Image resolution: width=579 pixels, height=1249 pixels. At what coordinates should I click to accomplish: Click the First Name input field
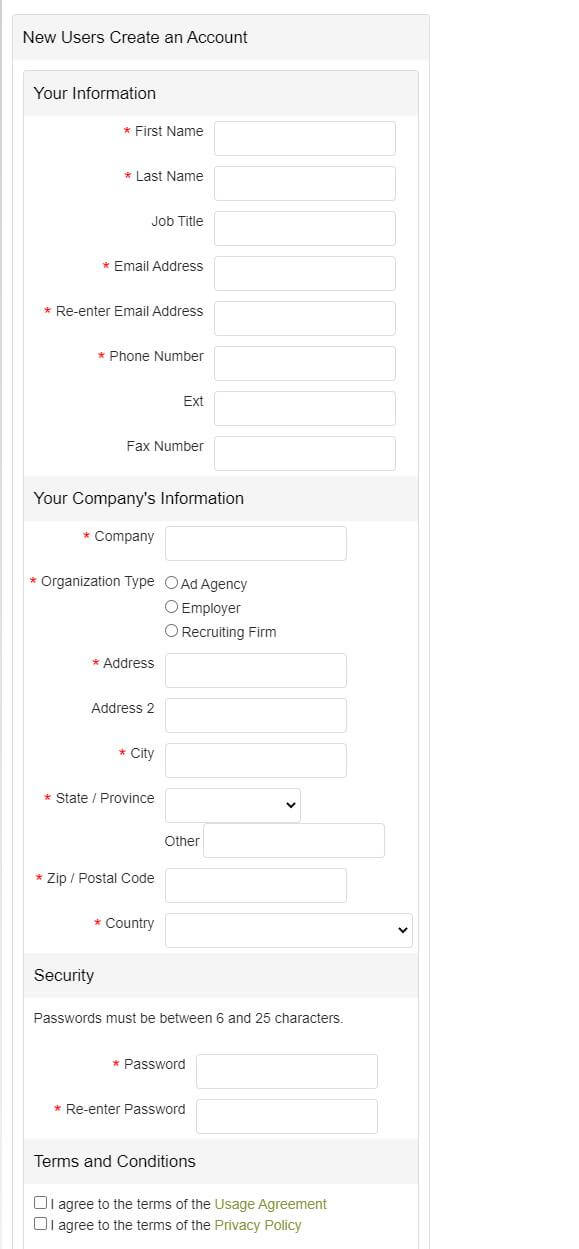[305, 138]
